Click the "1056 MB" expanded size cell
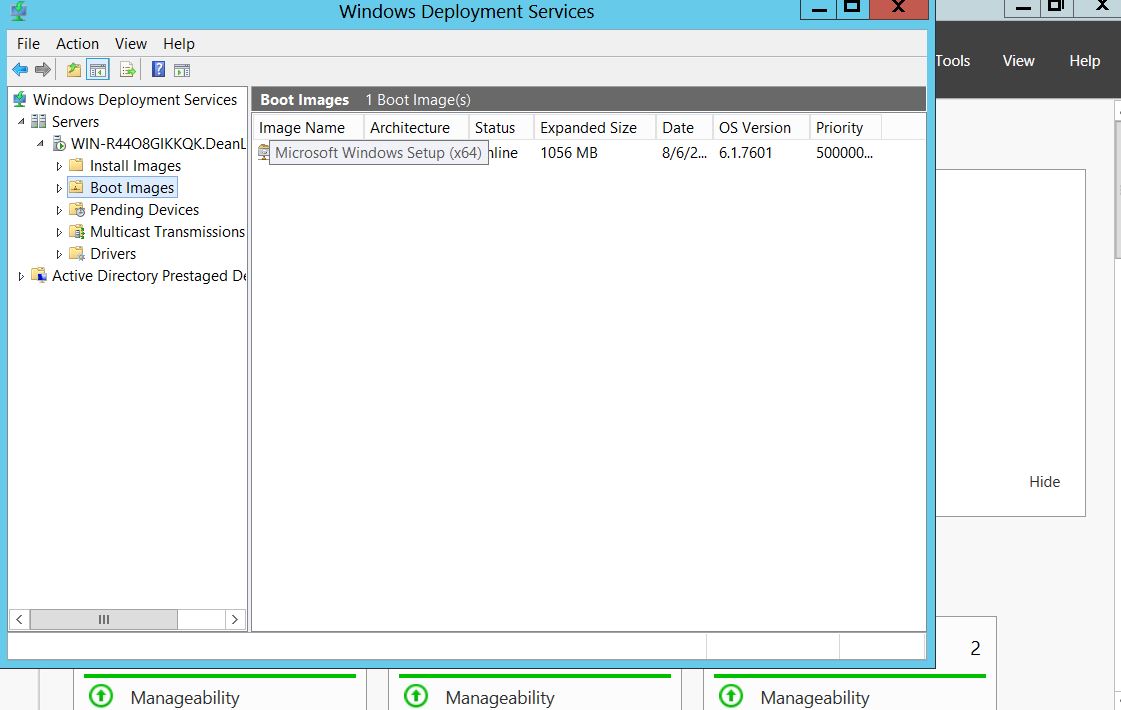This screenshot has width=1121, height=710. pyautogui.click(x=569, y=152)
